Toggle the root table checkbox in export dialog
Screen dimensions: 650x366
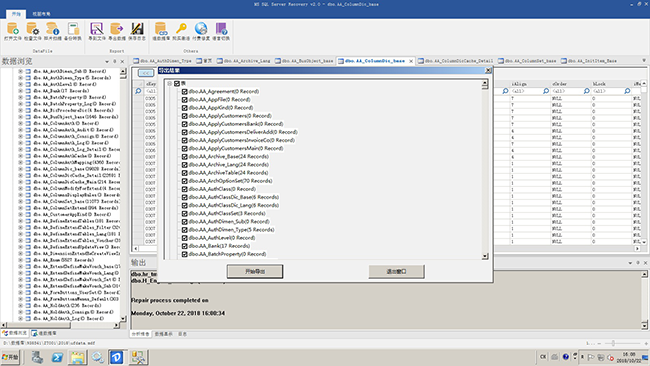[x=177, y=83]
